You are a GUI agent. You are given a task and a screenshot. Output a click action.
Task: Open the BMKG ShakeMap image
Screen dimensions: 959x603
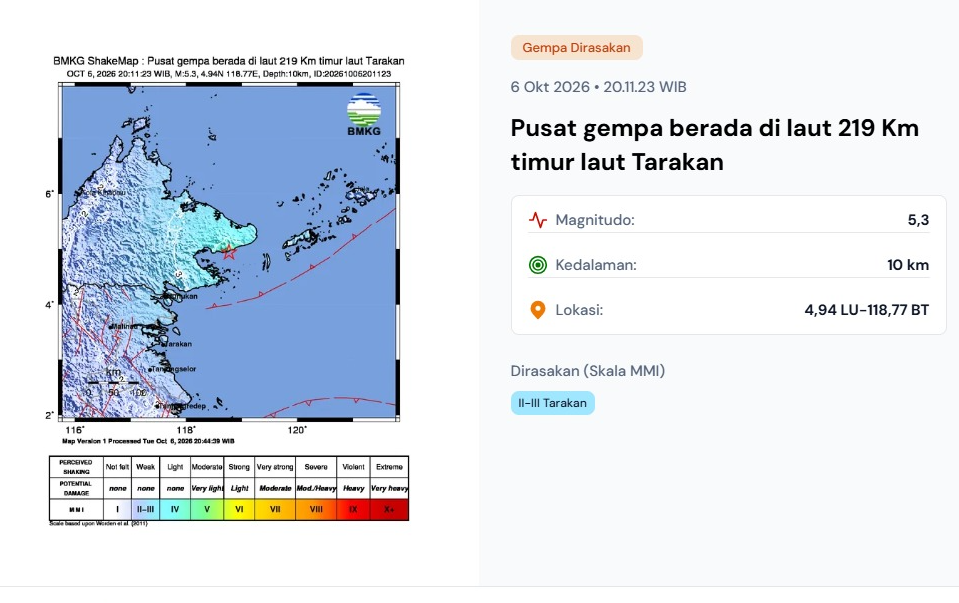[x=228, y=291]
